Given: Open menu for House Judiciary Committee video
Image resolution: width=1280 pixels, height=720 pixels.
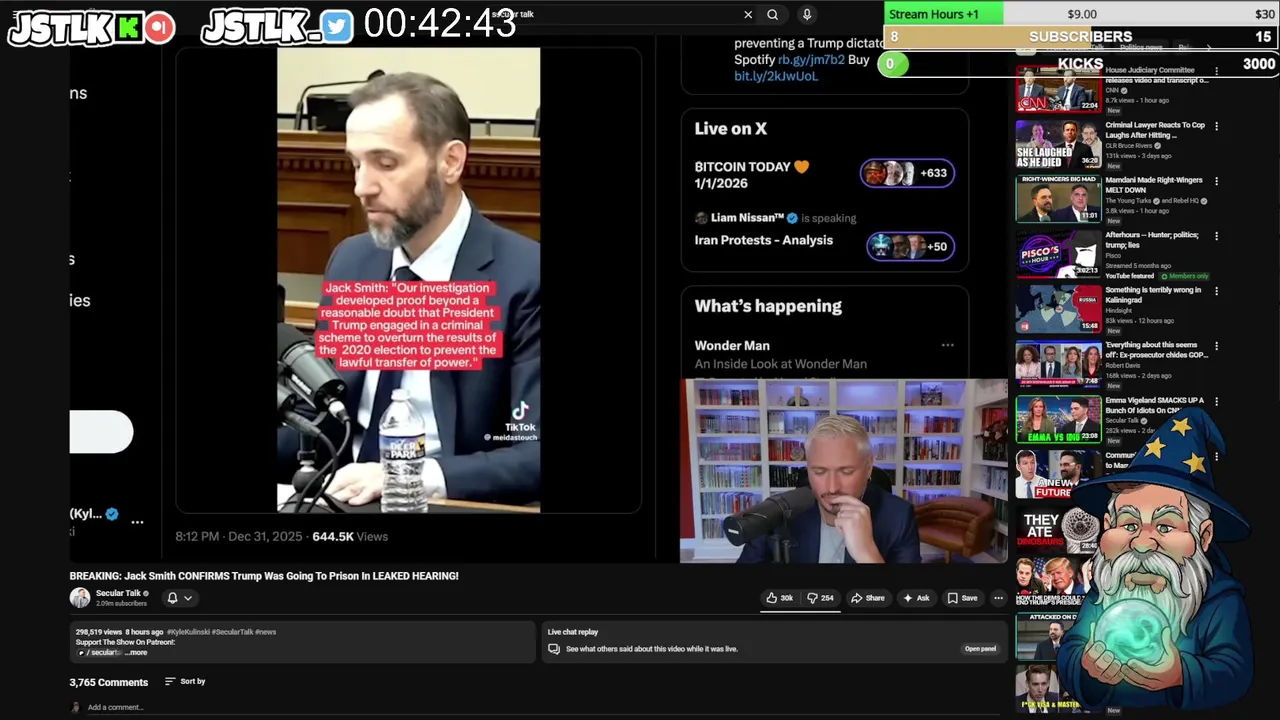Looking at the screenshot, I should coord(1216,72).
